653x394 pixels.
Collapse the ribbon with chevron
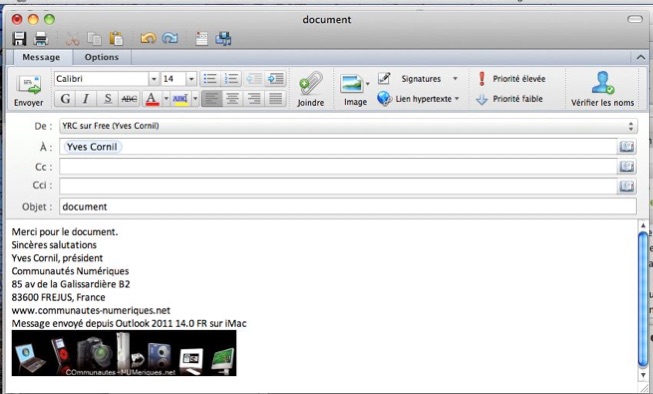[641, 57]
